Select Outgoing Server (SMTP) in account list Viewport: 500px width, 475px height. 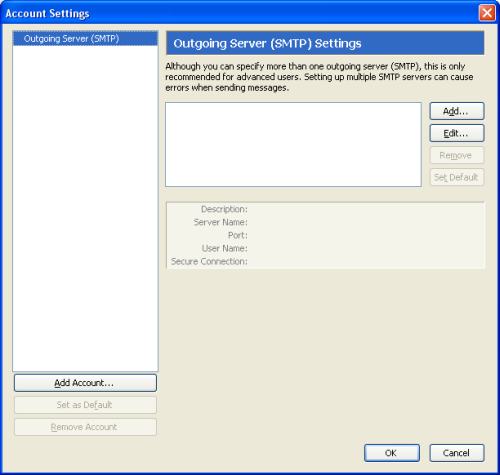point(85,39)
